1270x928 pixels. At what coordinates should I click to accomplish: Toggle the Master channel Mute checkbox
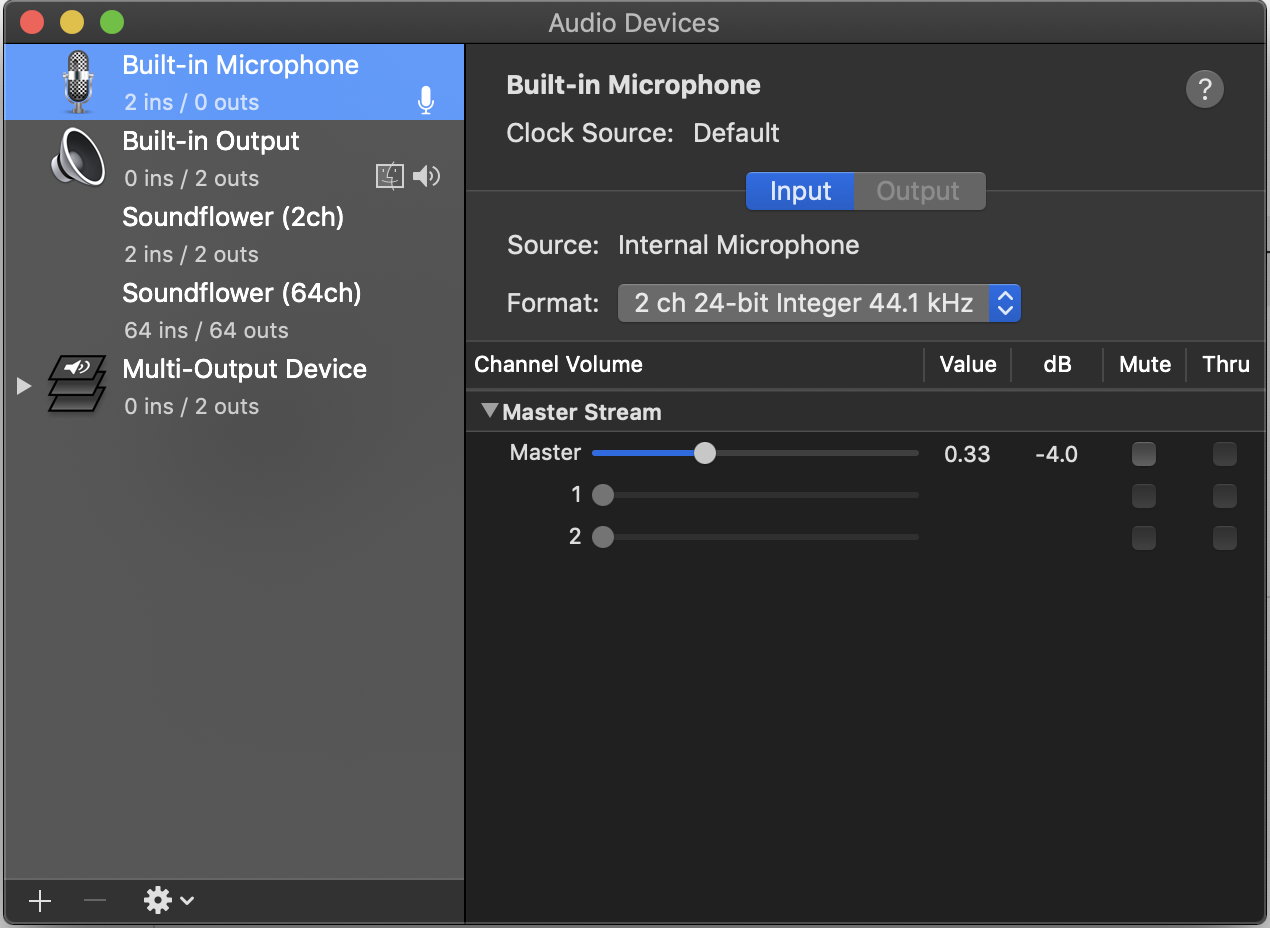(x=1143, y=454)
